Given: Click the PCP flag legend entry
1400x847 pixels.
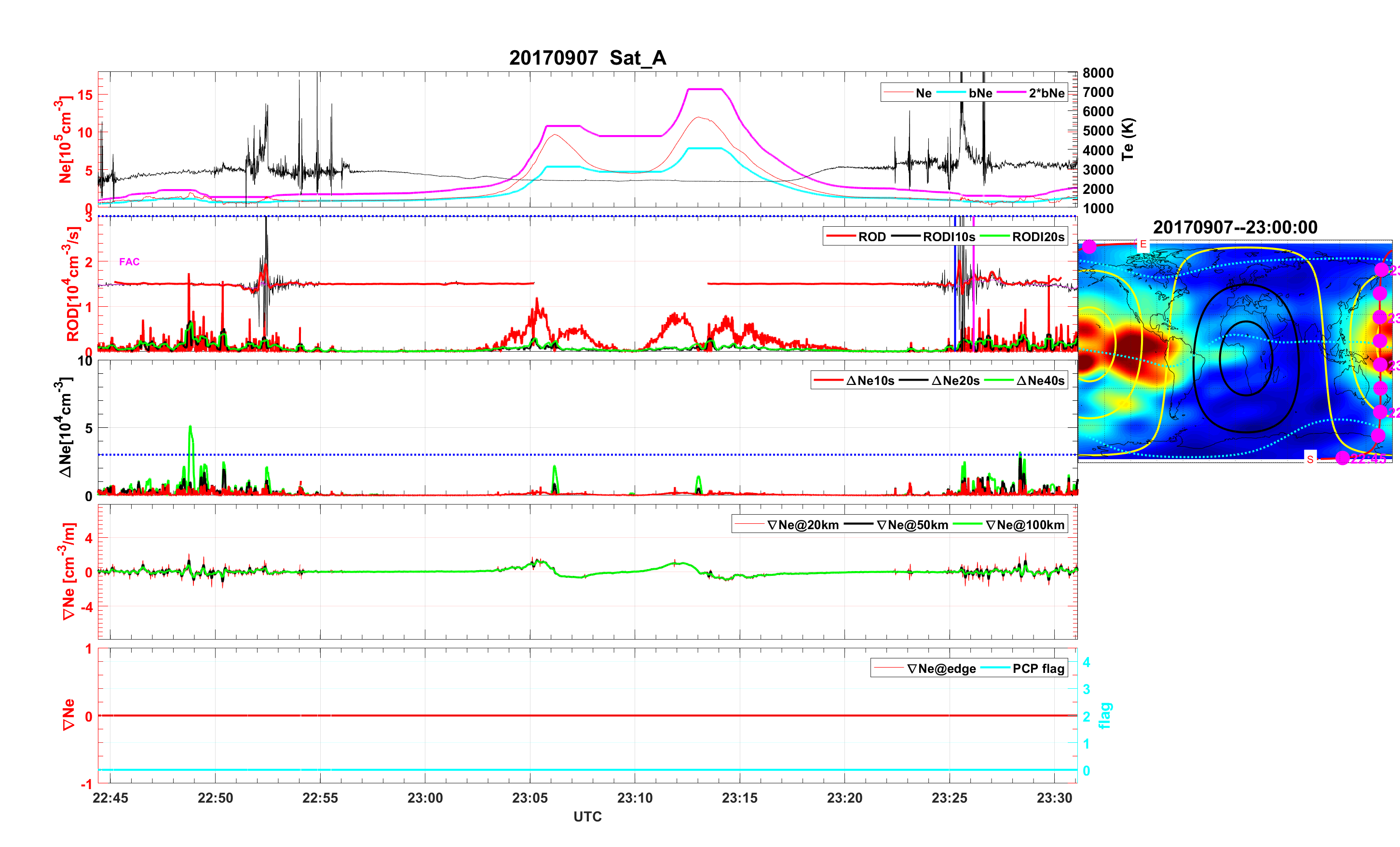Looking at the screenshot, I should 1038,669.
